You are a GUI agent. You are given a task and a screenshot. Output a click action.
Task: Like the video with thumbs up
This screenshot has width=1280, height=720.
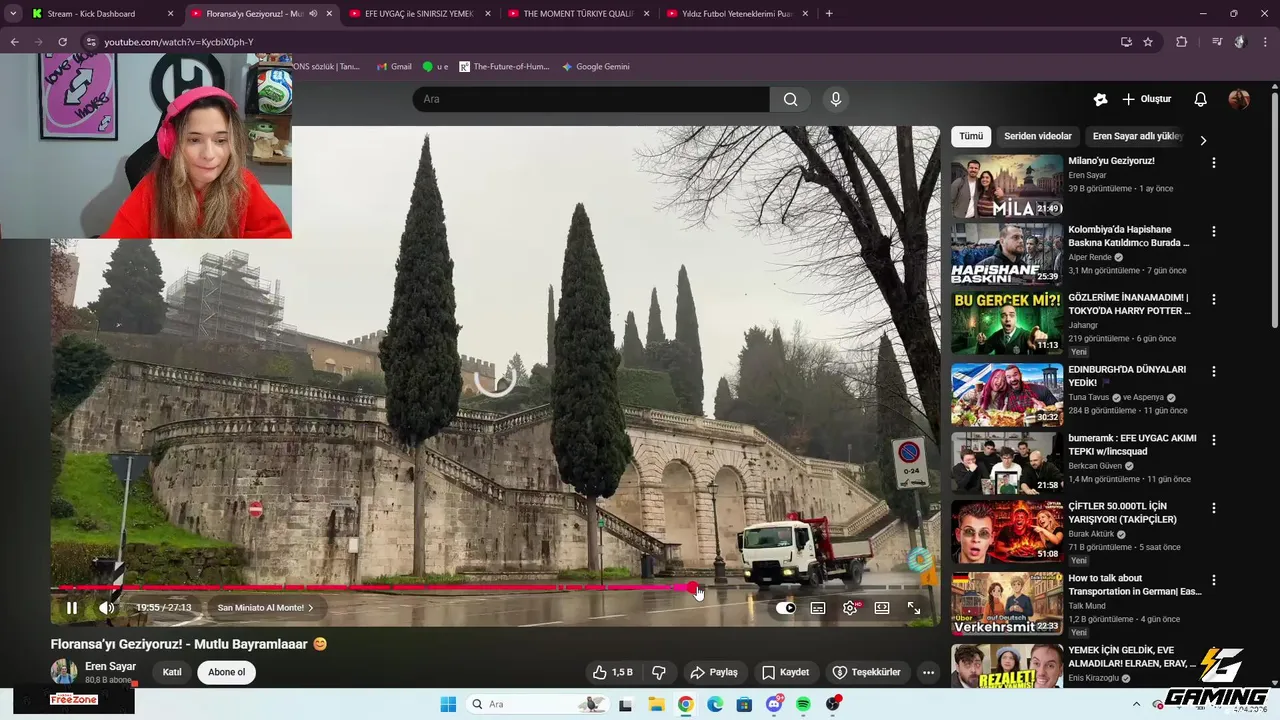pos(612,672)
